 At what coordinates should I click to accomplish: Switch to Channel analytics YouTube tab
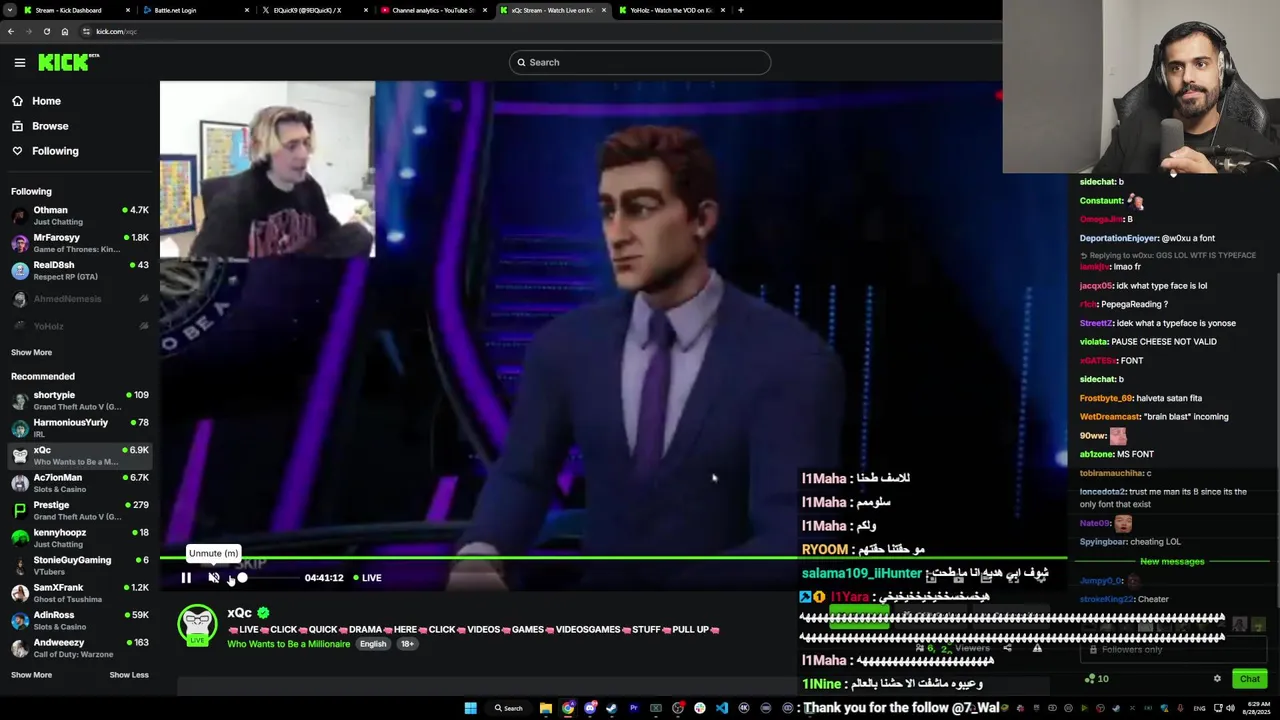pos(432,10)
